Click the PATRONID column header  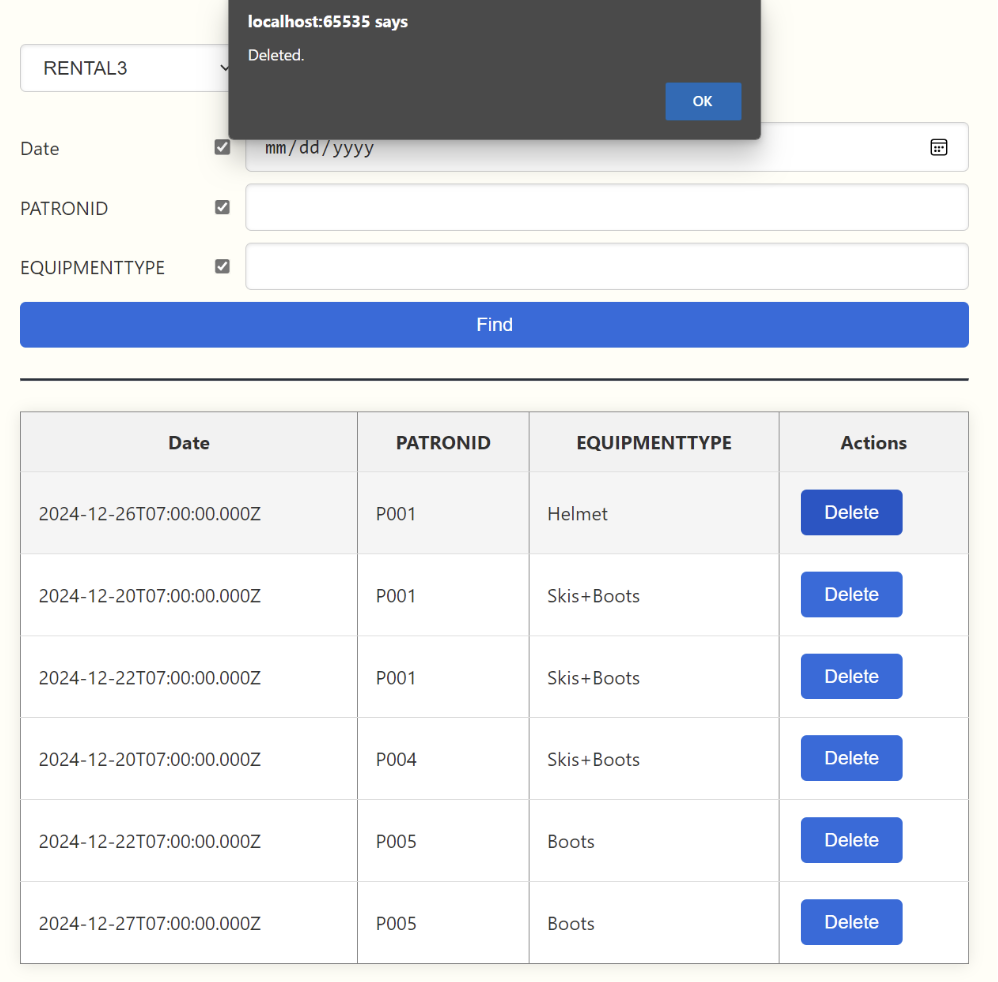click(443, 442)
